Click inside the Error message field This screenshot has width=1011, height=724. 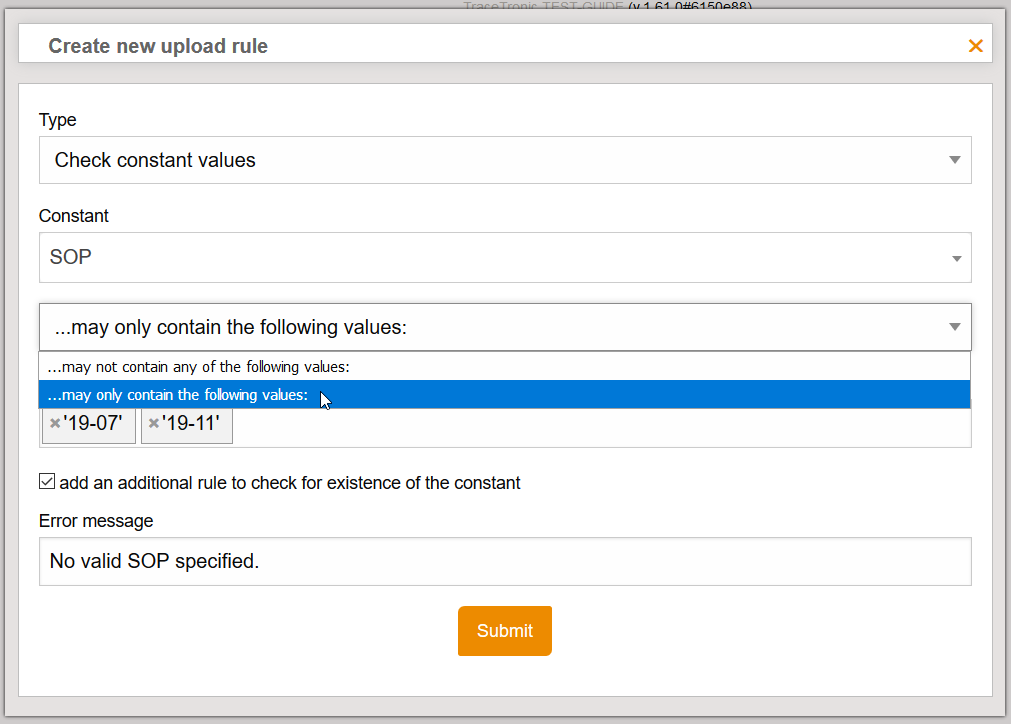500,561
